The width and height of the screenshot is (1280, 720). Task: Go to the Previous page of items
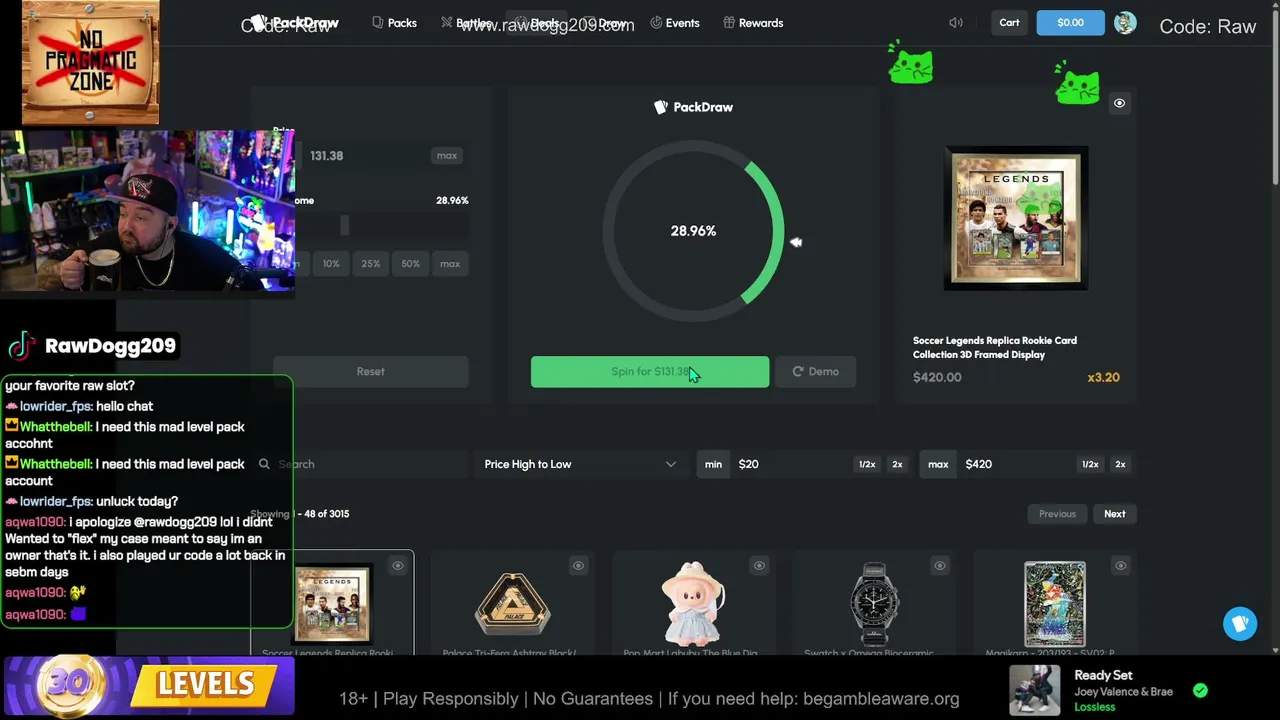click(1057, 514)
